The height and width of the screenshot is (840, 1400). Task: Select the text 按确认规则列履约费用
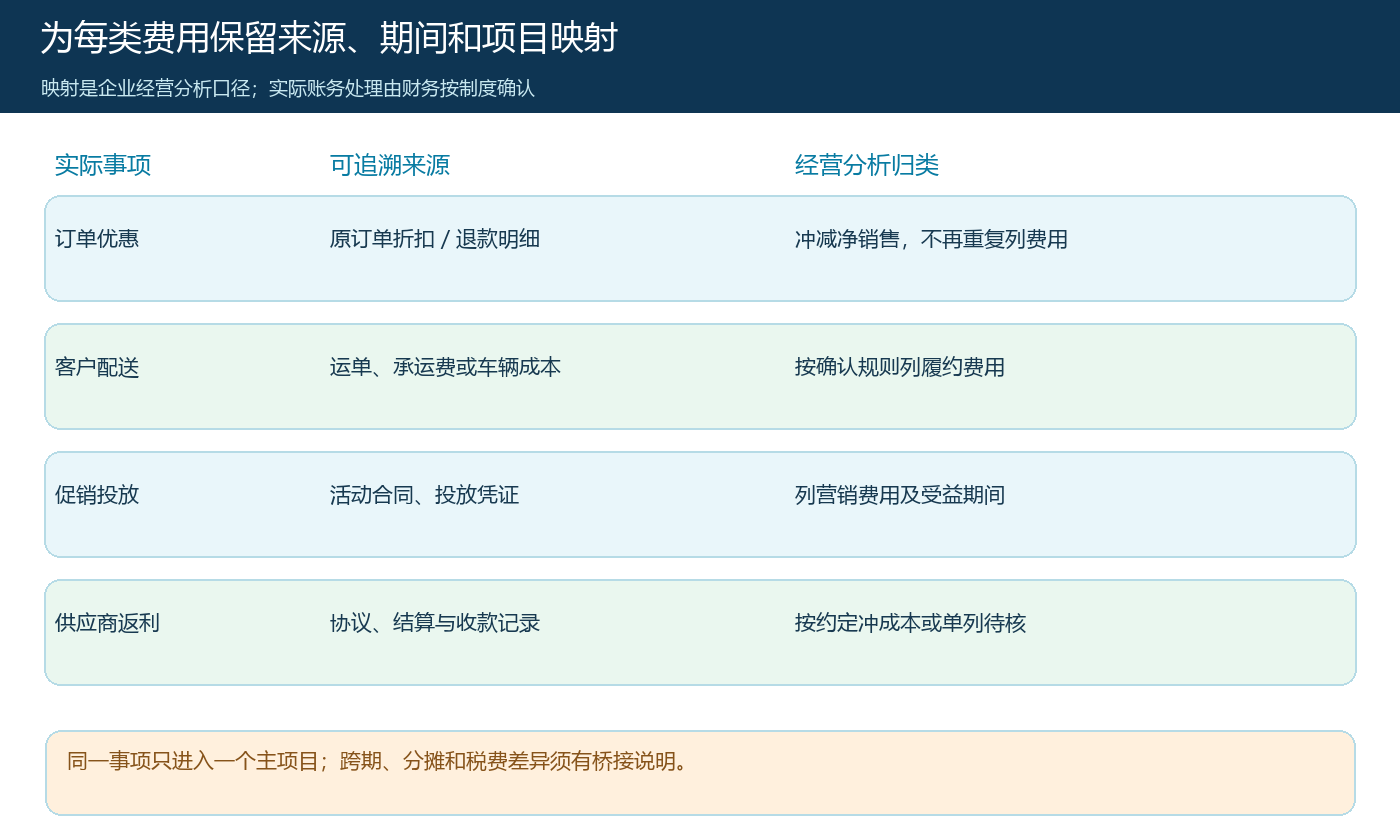coord(900,367)
